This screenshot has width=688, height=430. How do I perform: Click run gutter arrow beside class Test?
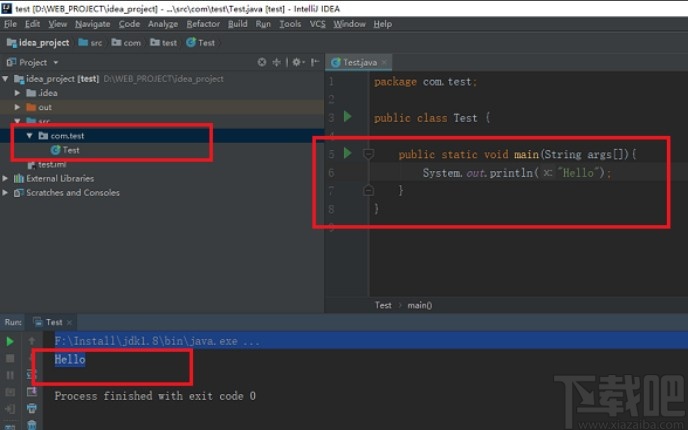(348, 116)
